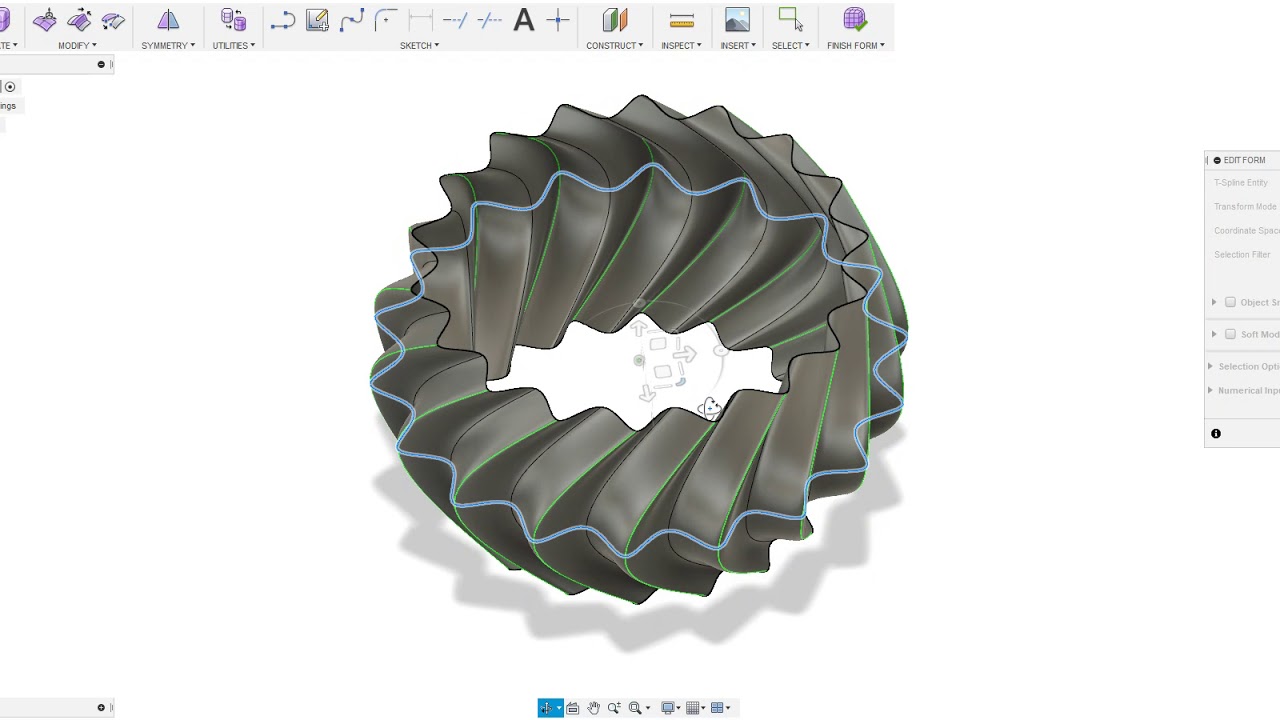This screenshot has width=1280, height=720.
Task: Open the Orbit type dropdown arrow
Action: (558, 708)
